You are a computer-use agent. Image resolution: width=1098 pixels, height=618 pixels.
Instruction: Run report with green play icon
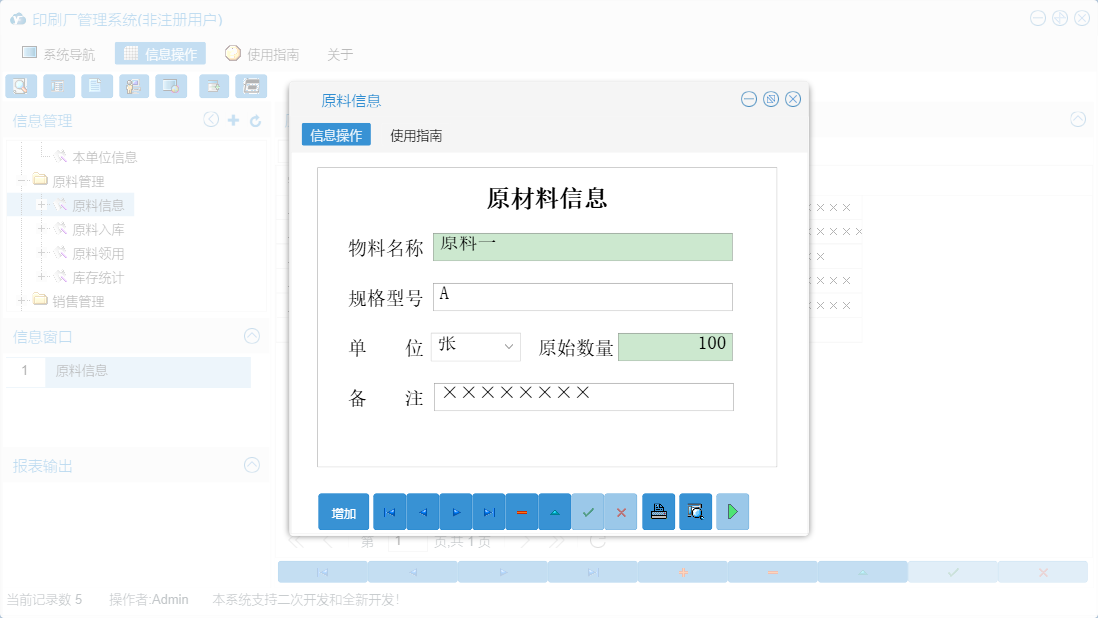(732, 511)
